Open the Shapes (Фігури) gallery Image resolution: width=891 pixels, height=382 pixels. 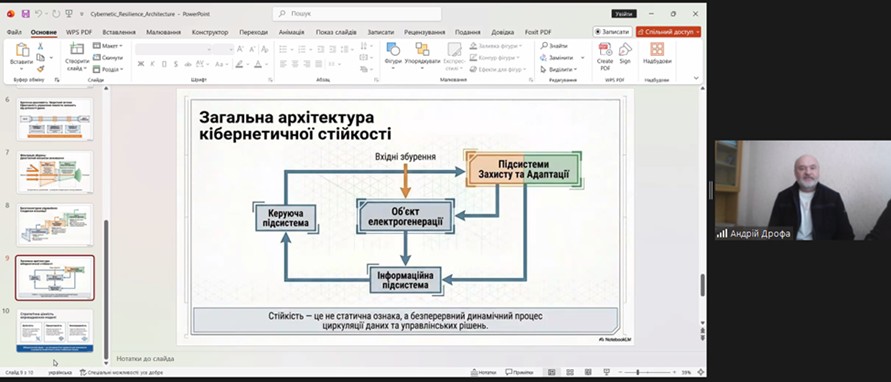pos(393,56)
